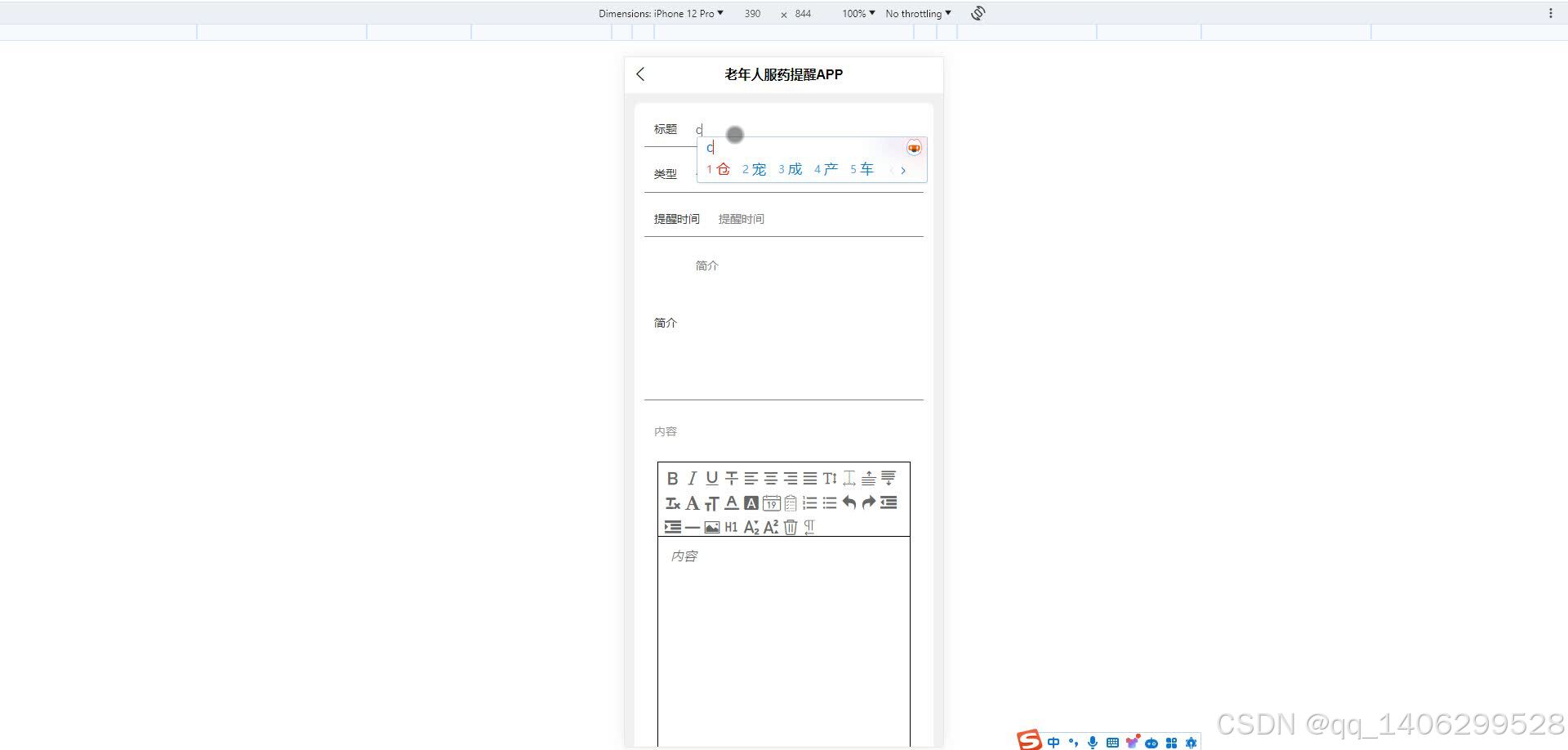The height and width of the screenshot is (750, 1568).
Task: Select IME candidate 3 成
Action: [790, 169]
